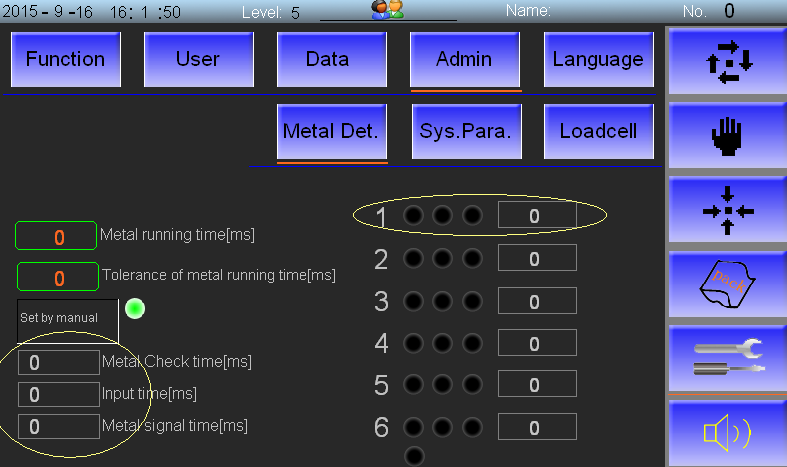This screenshot has height=467, width=787.
Task: Toggle the third indicator dot in row 5
Action: 472,385
